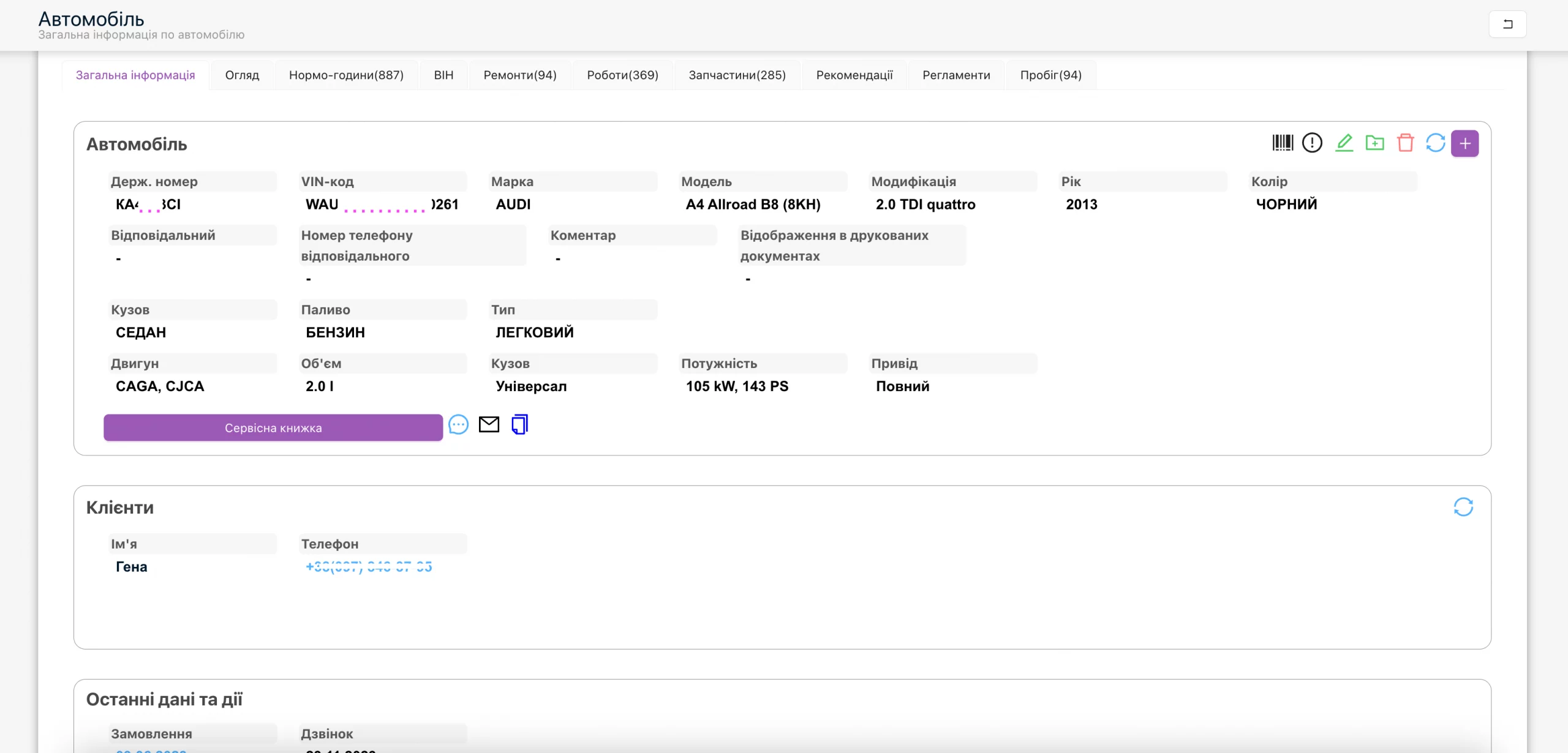Select the Запчастини(285) tab
Screen dimensions: 1568x753
pos(737,75)
